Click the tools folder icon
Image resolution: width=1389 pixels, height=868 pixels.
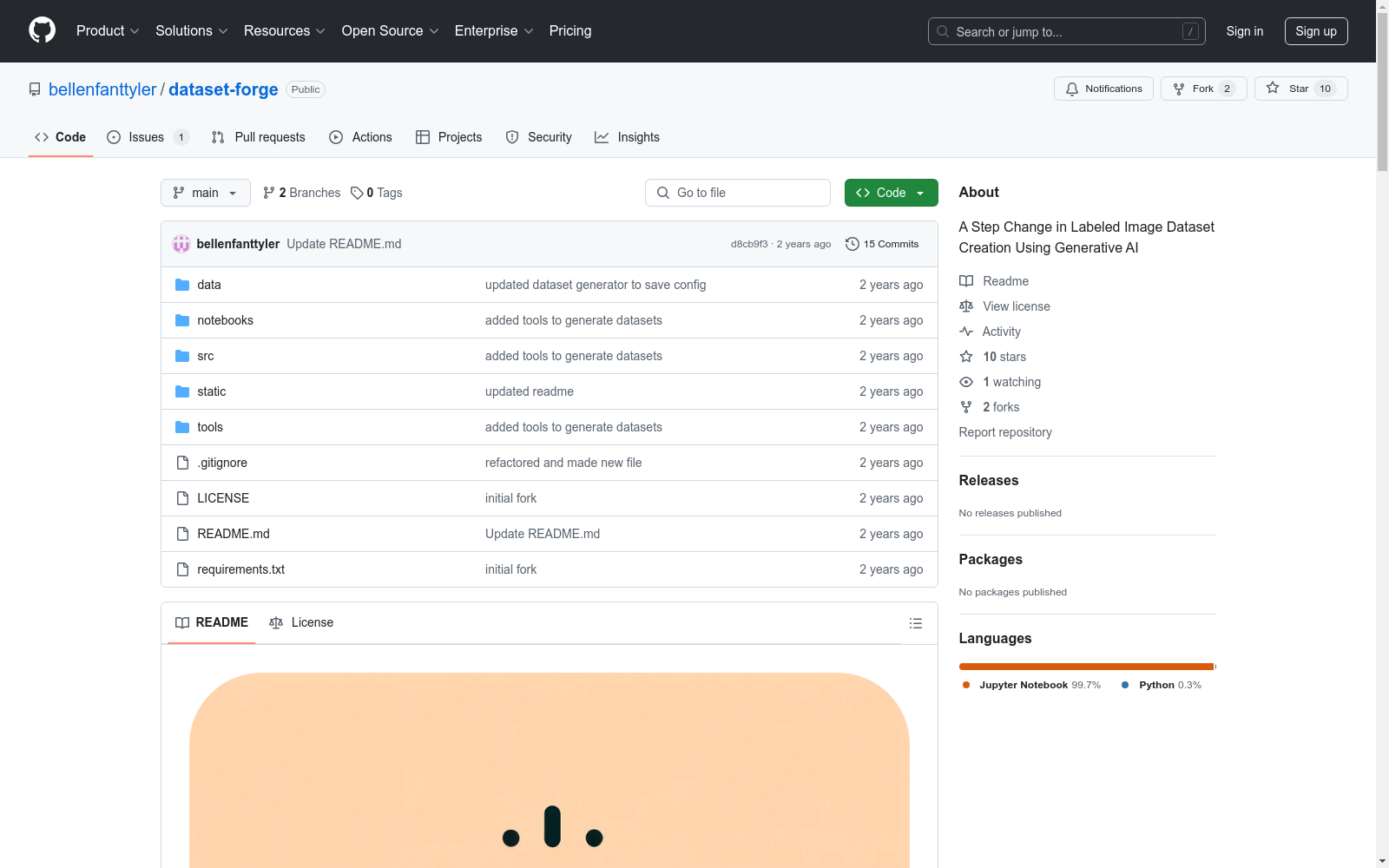tap(182, 427)
